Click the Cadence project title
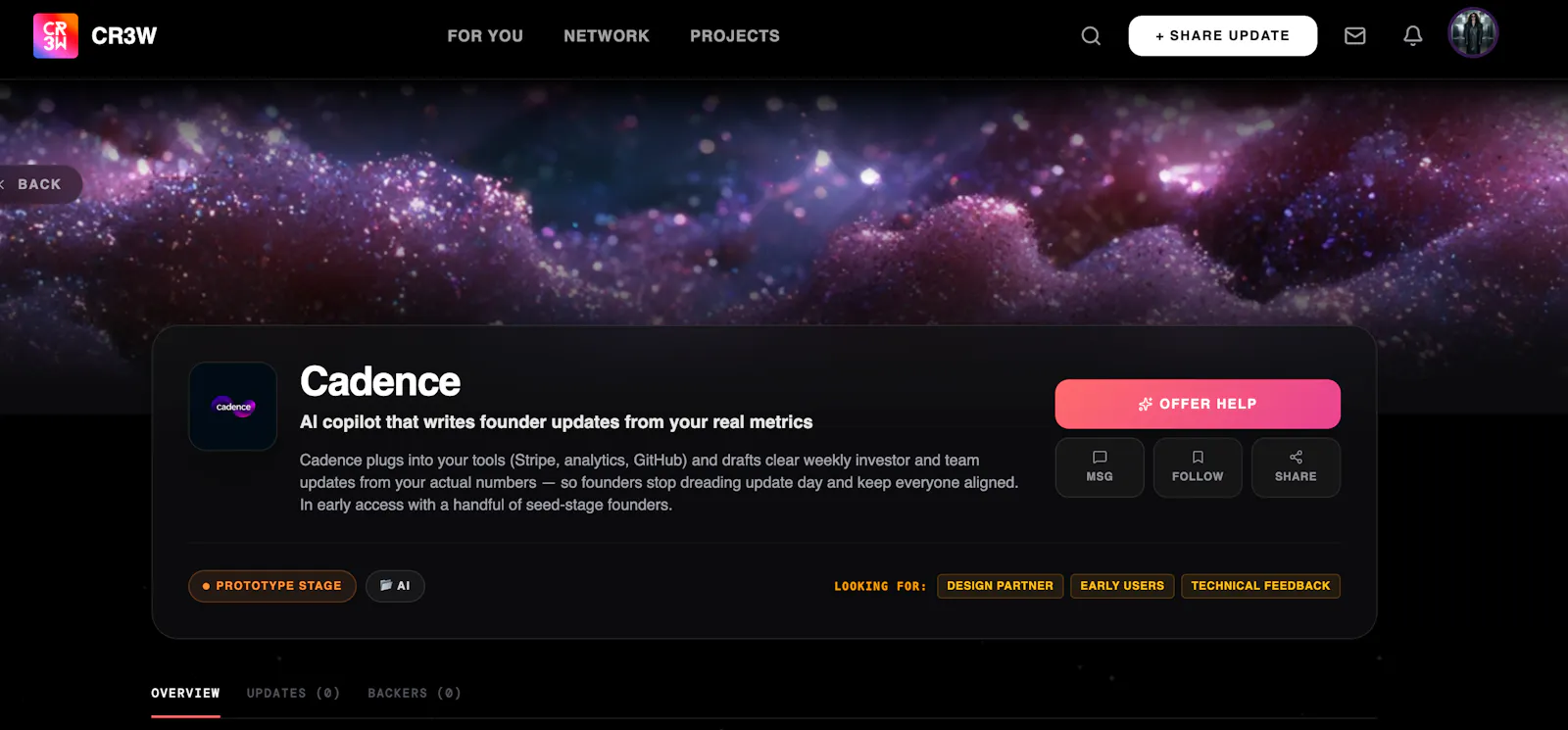Viewport: 1568px width, 730px height. (x=380, y=381)
